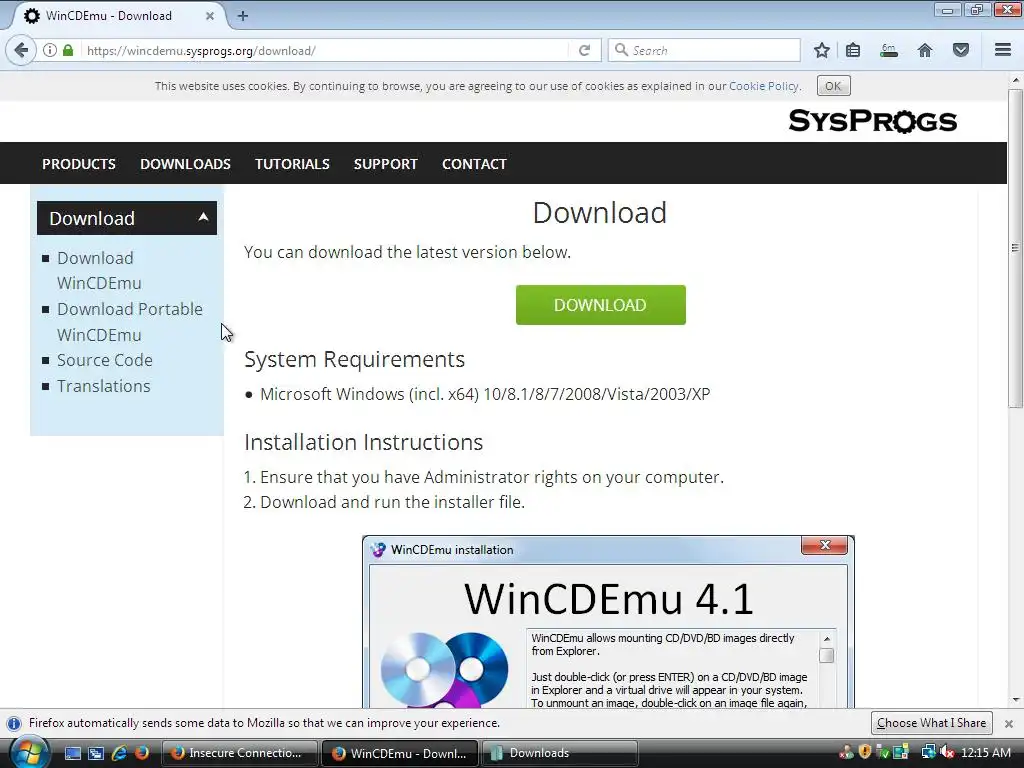Open the Source Code sidebar link

point(104,360)
